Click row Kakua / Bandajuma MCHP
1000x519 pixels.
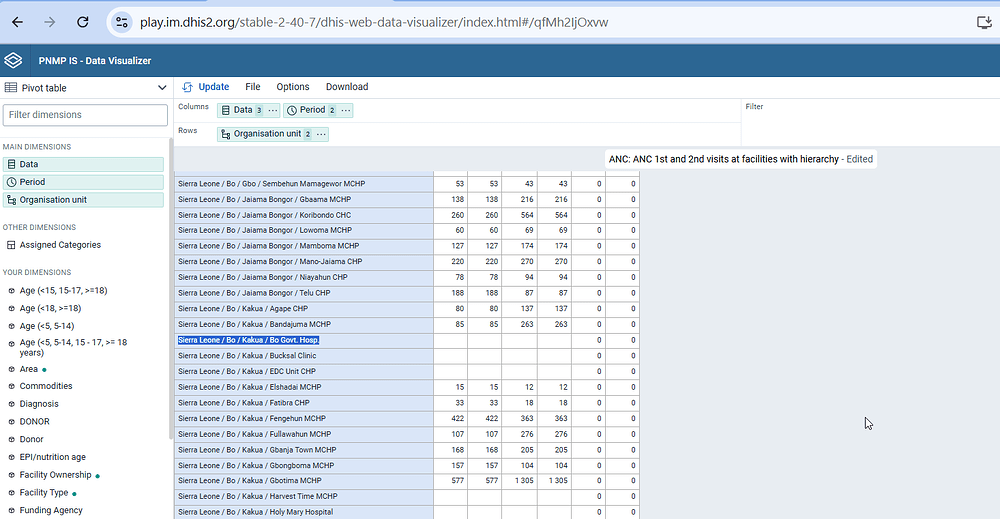[304, 325]
